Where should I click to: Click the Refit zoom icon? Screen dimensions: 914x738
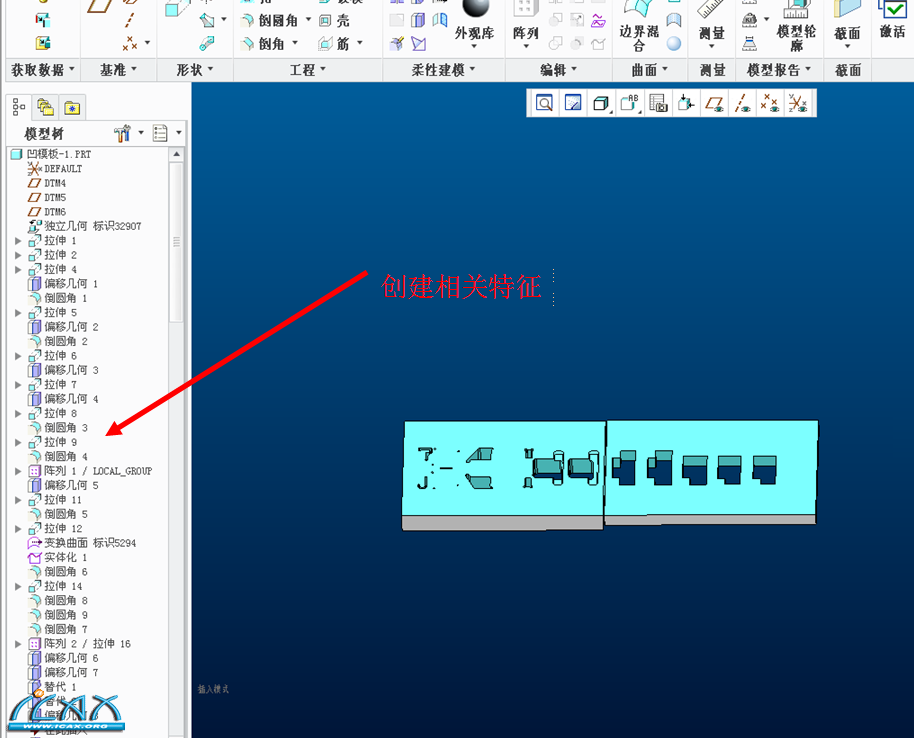544,103
